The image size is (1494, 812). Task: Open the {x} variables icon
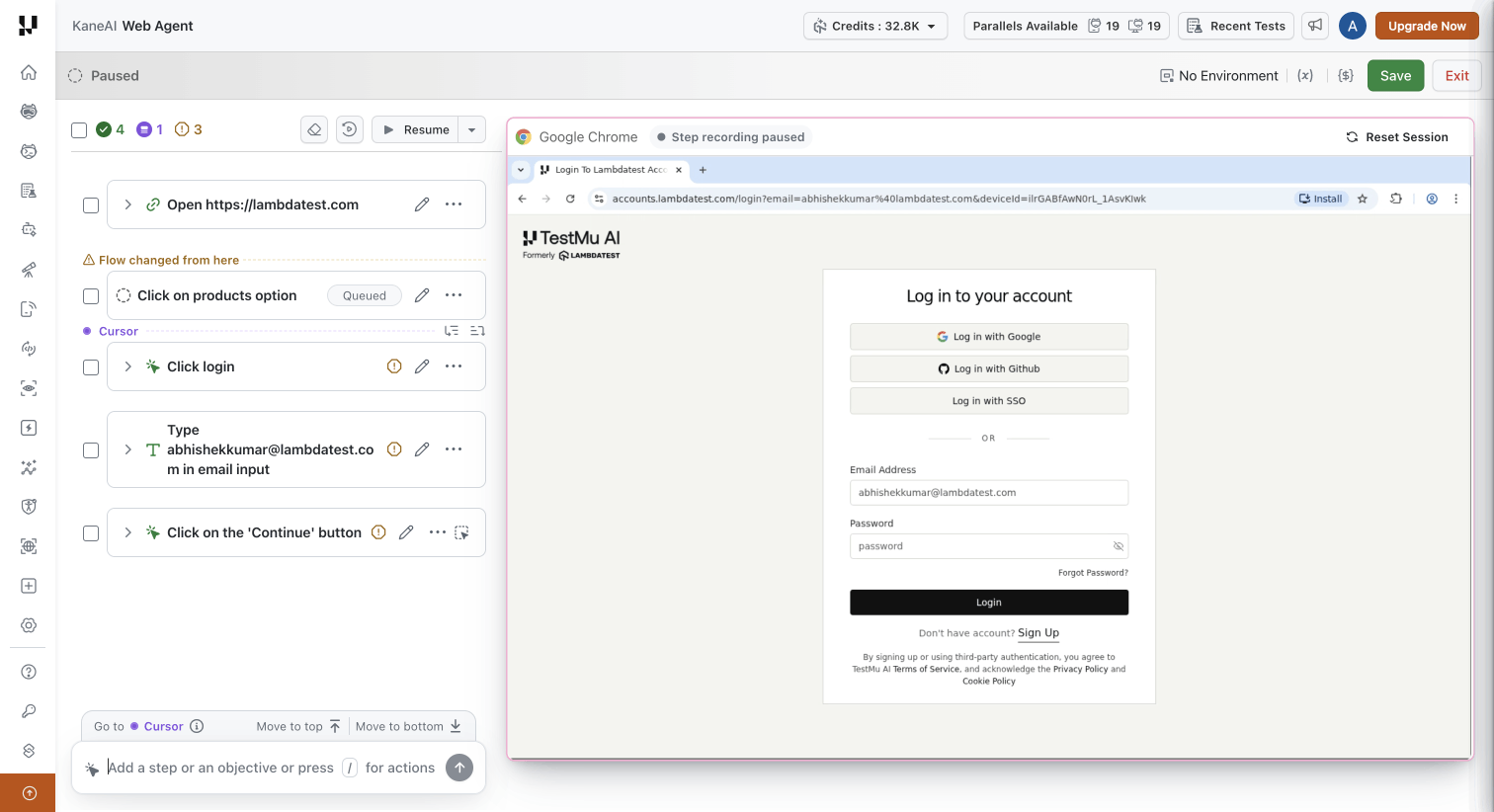click(1305, 75)
